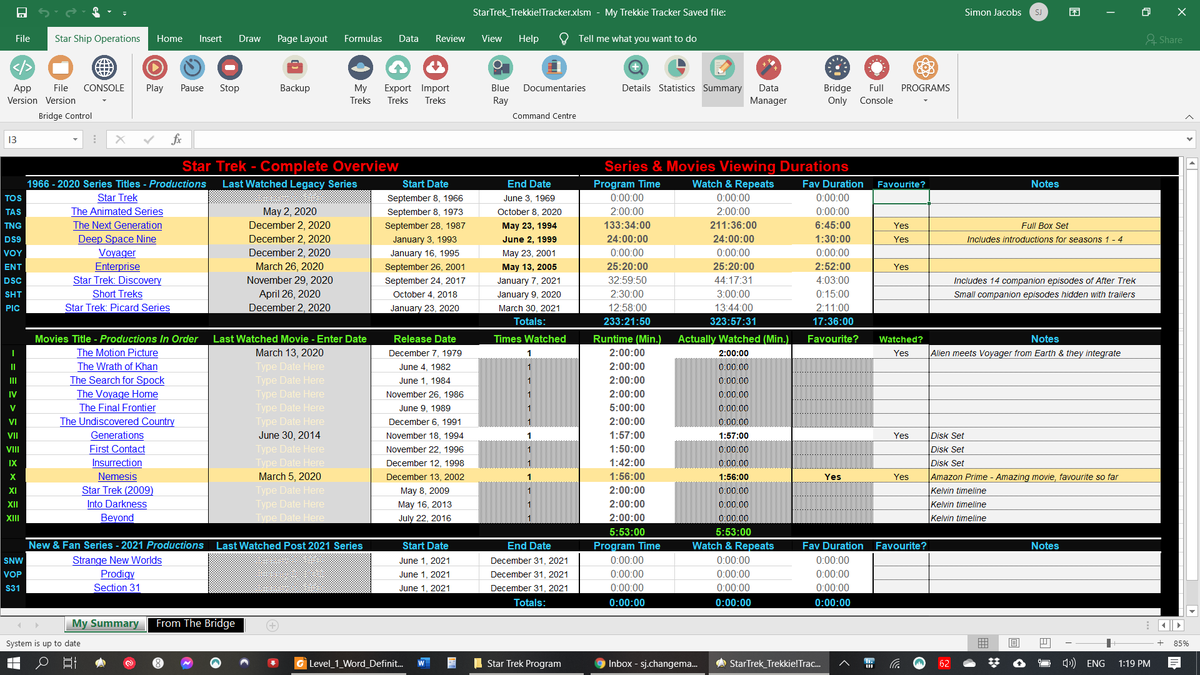The width and height of the screenshot is (1200, 675).
Task: Click the Stop icon in ribbon
Action: point(229,68)
